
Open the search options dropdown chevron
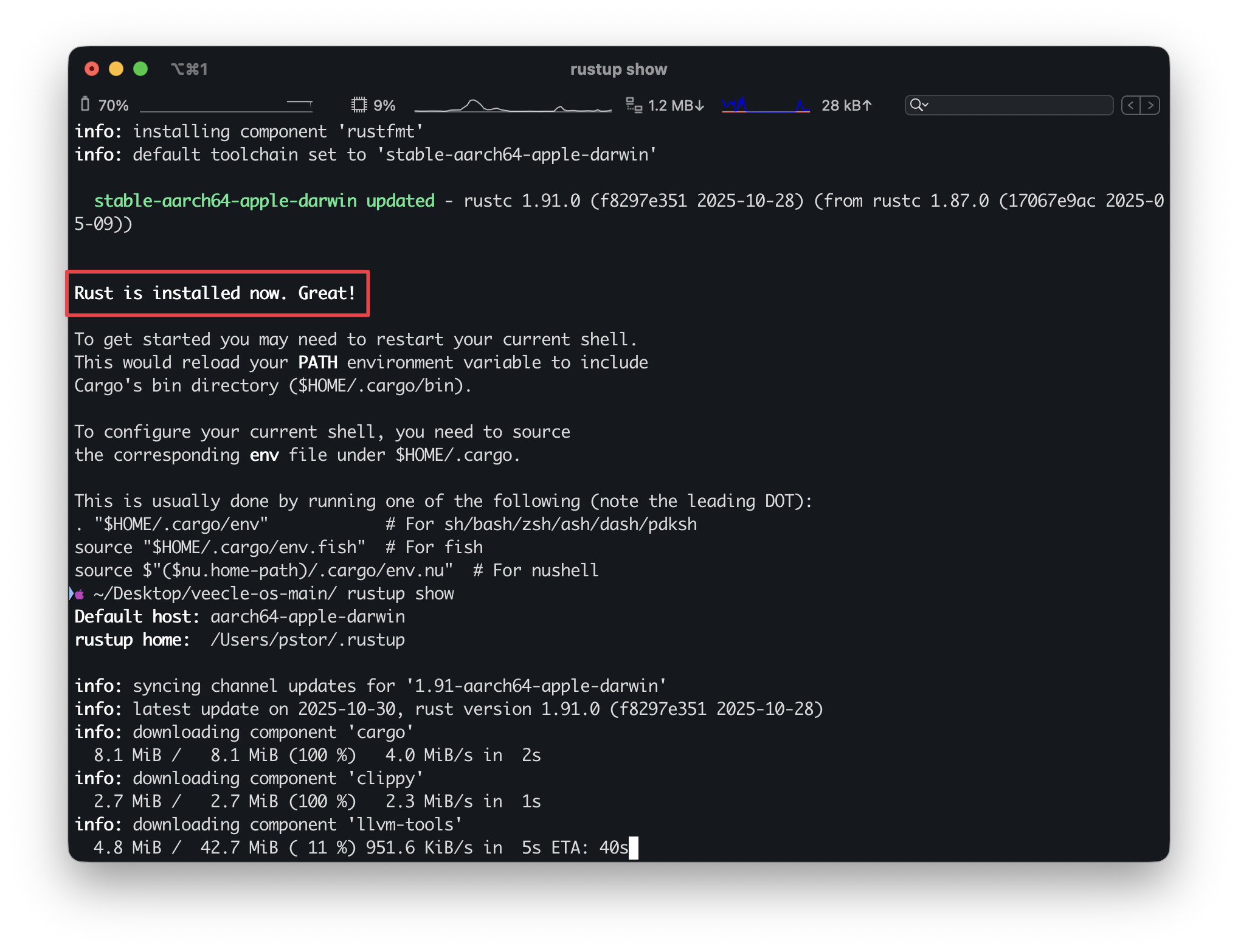pyautogui.click(x=925, y=105)
